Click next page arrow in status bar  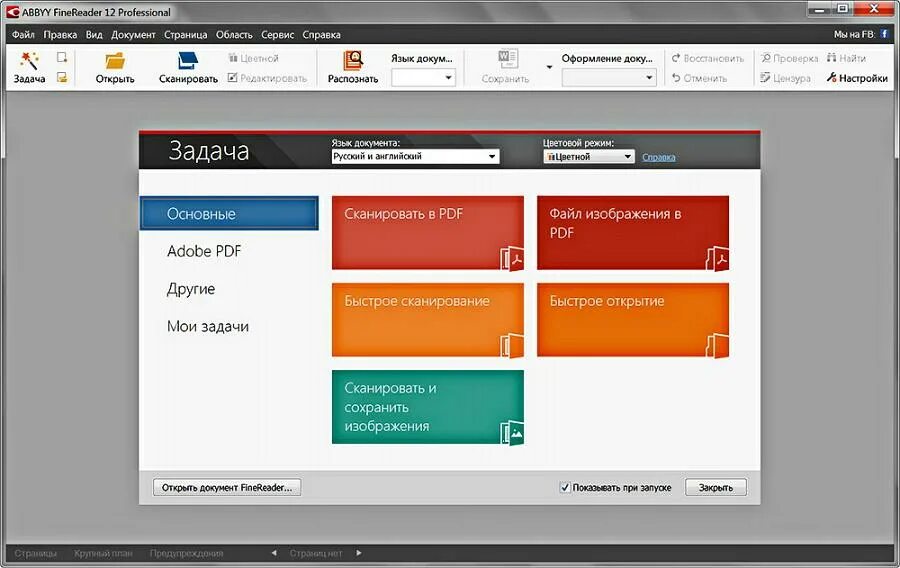point(359,553)
